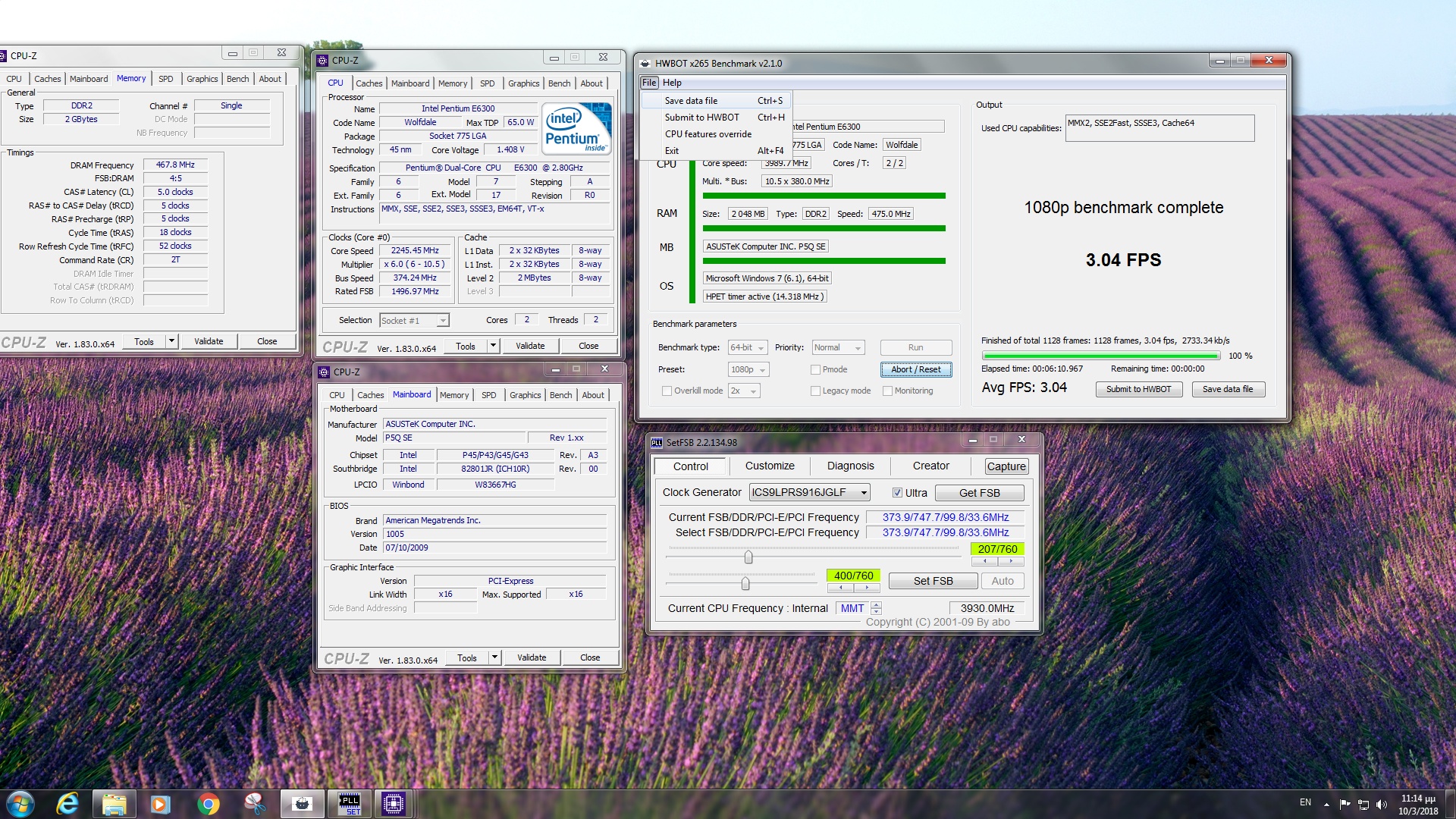Screen dimensions: 1456x819
Task: Switch to Diagnosis tab in SetFSB
Action: pos(850,466)
